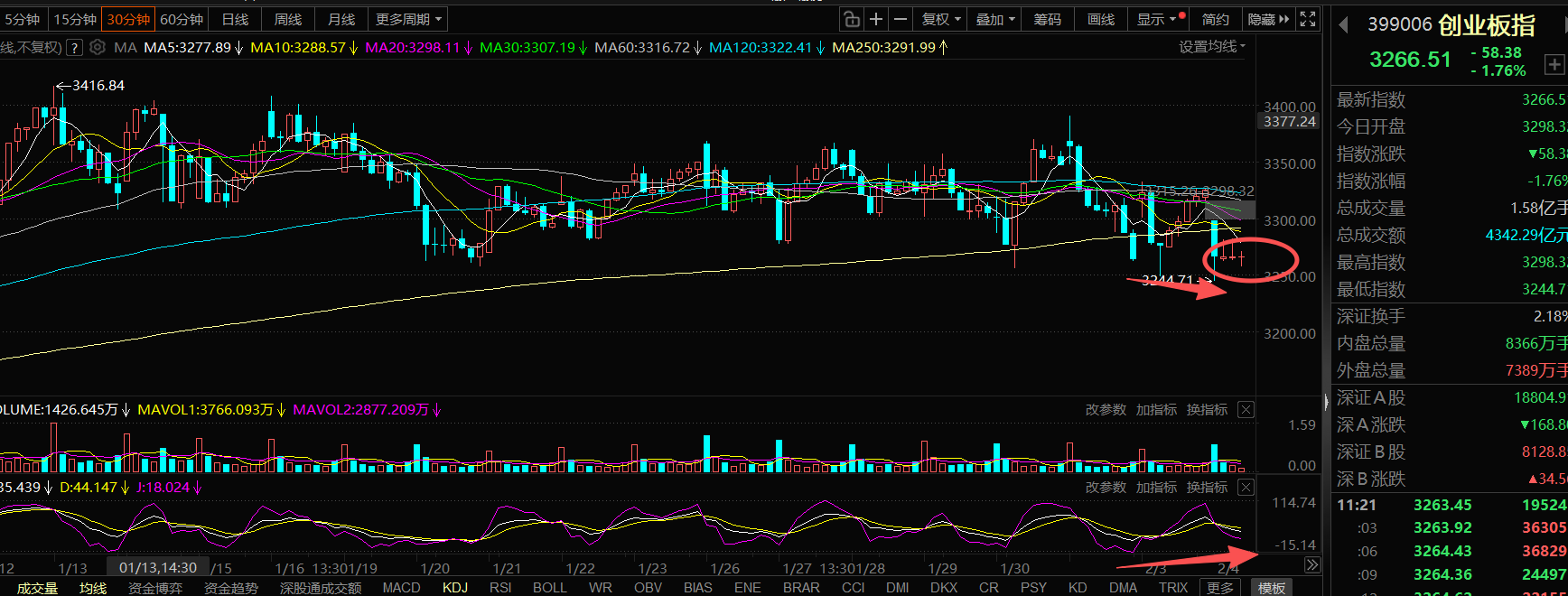The height and width of the screenshot is (596, 1568).
Task: Toggle the 简约 display mode
Action: click(x=1215, y=19)
